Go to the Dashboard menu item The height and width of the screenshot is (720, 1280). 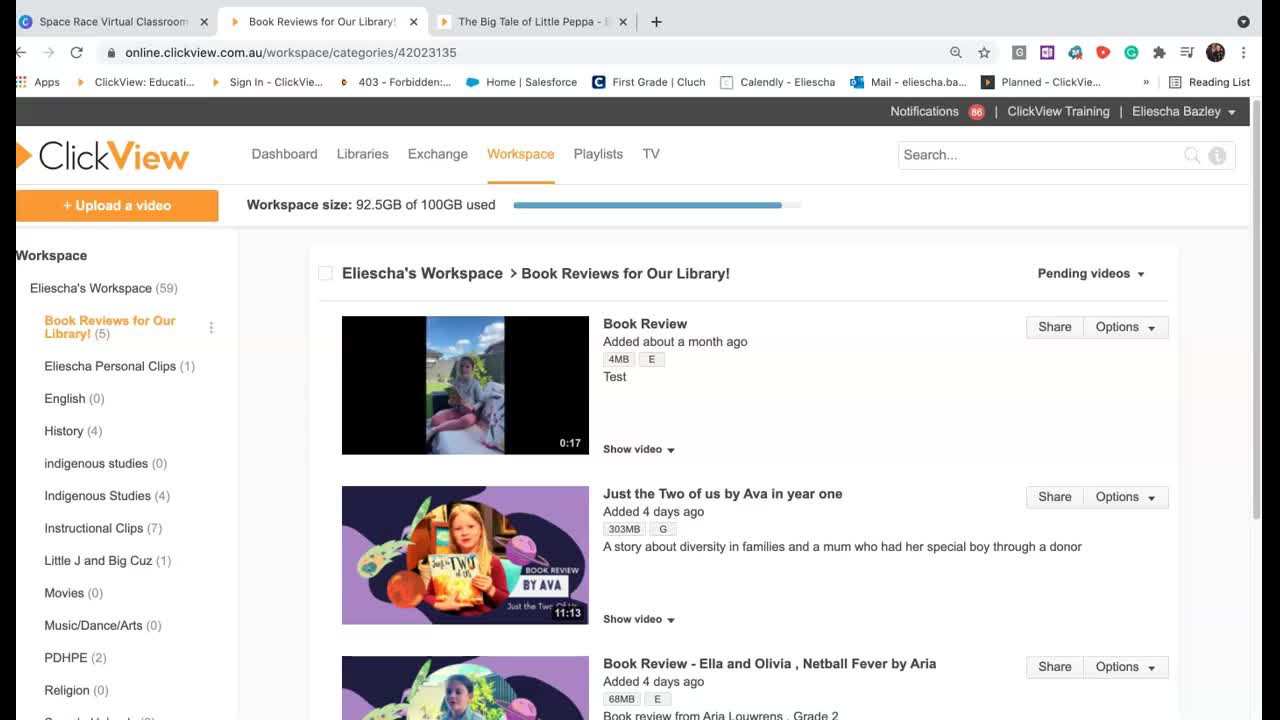click(x=284, y=154)
